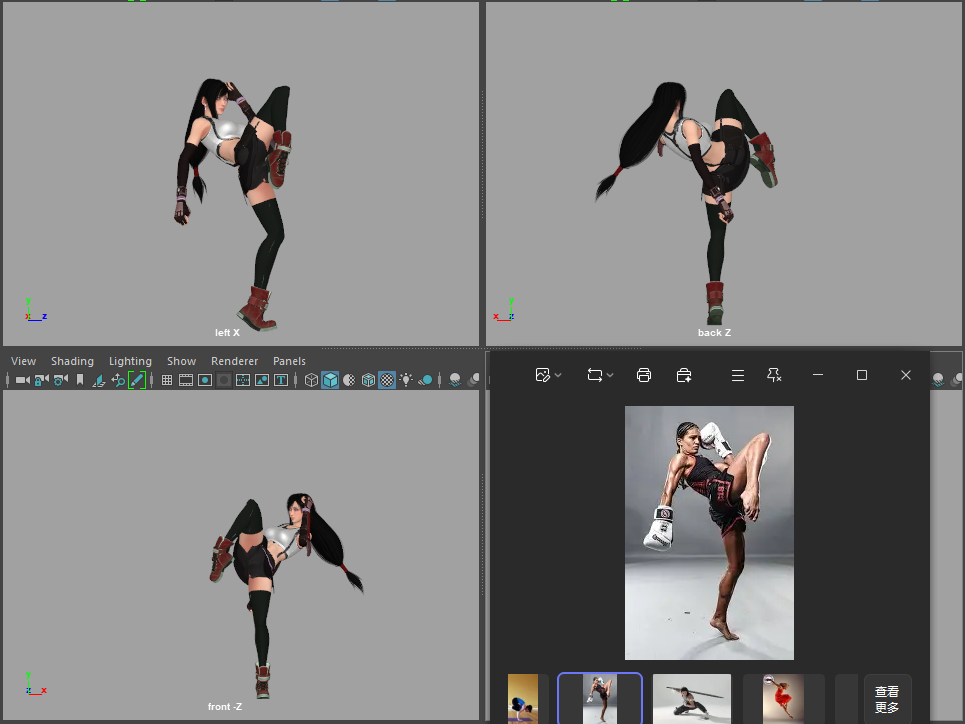965x724 pixels.
Task: Toggle the Field Chart icon
Action: (x=243, y=380)
